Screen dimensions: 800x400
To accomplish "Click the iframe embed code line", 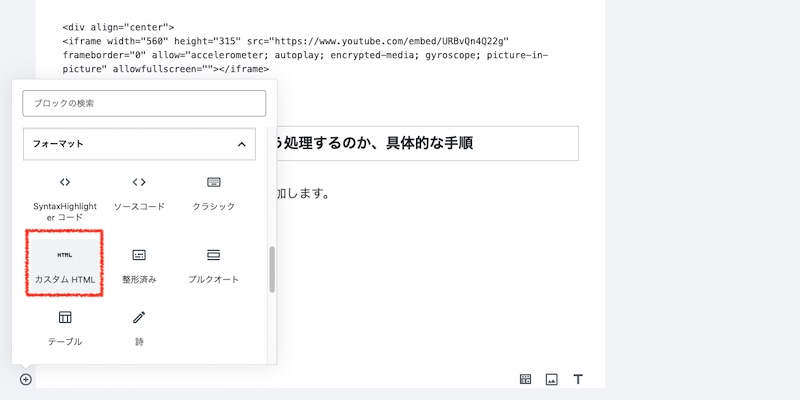I will pyautogui.click(x=305, y=55).
